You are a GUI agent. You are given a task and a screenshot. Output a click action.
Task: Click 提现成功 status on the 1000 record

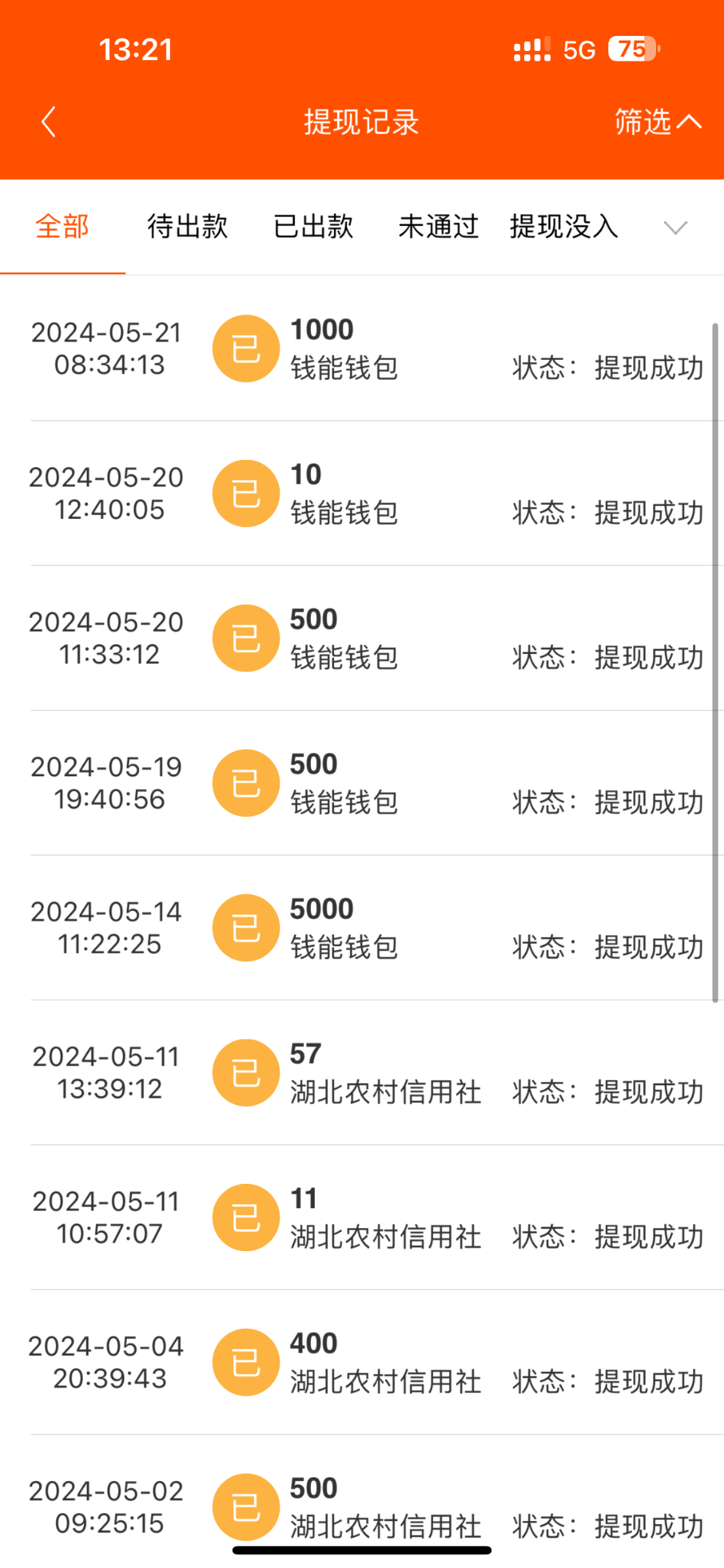pyautogui.click(x=648, y=368)
